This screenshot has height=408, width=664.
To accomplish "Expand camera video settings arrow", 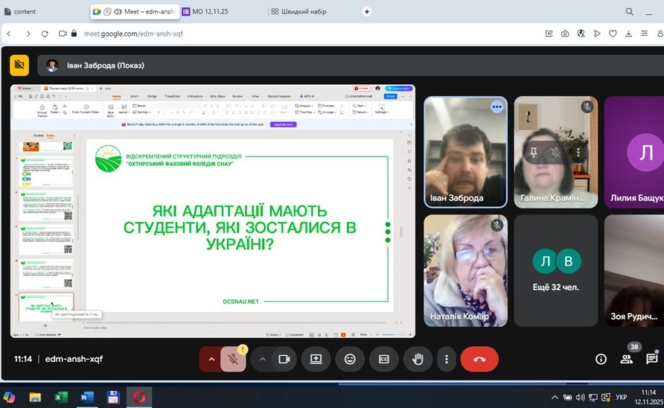I will pos(262,359).
